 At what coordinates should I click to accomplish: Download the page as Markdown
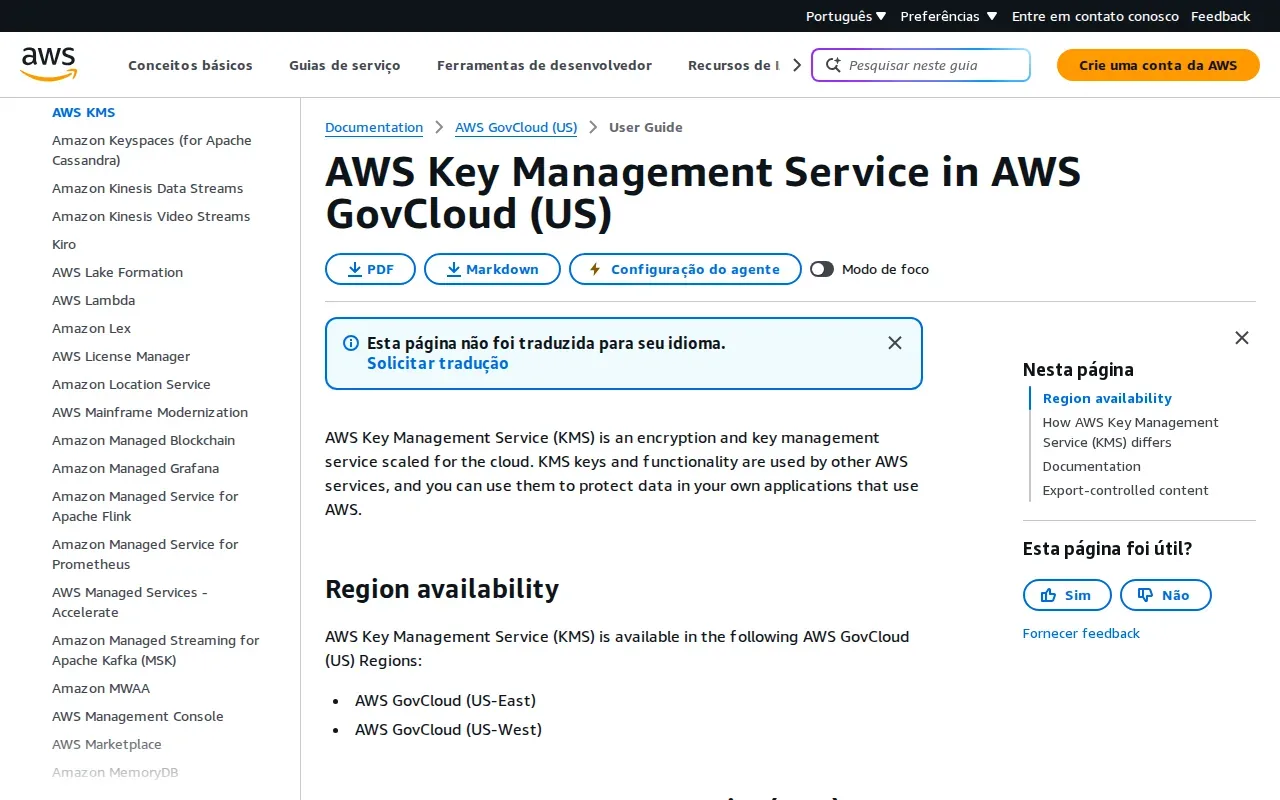(x=492, y=269)
